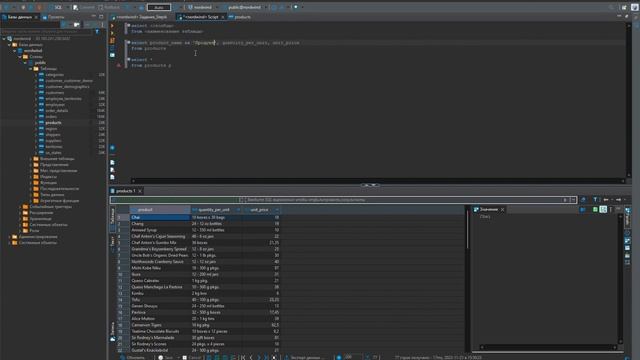Open the Задание_Step editor tab

(x=142, y=17)
